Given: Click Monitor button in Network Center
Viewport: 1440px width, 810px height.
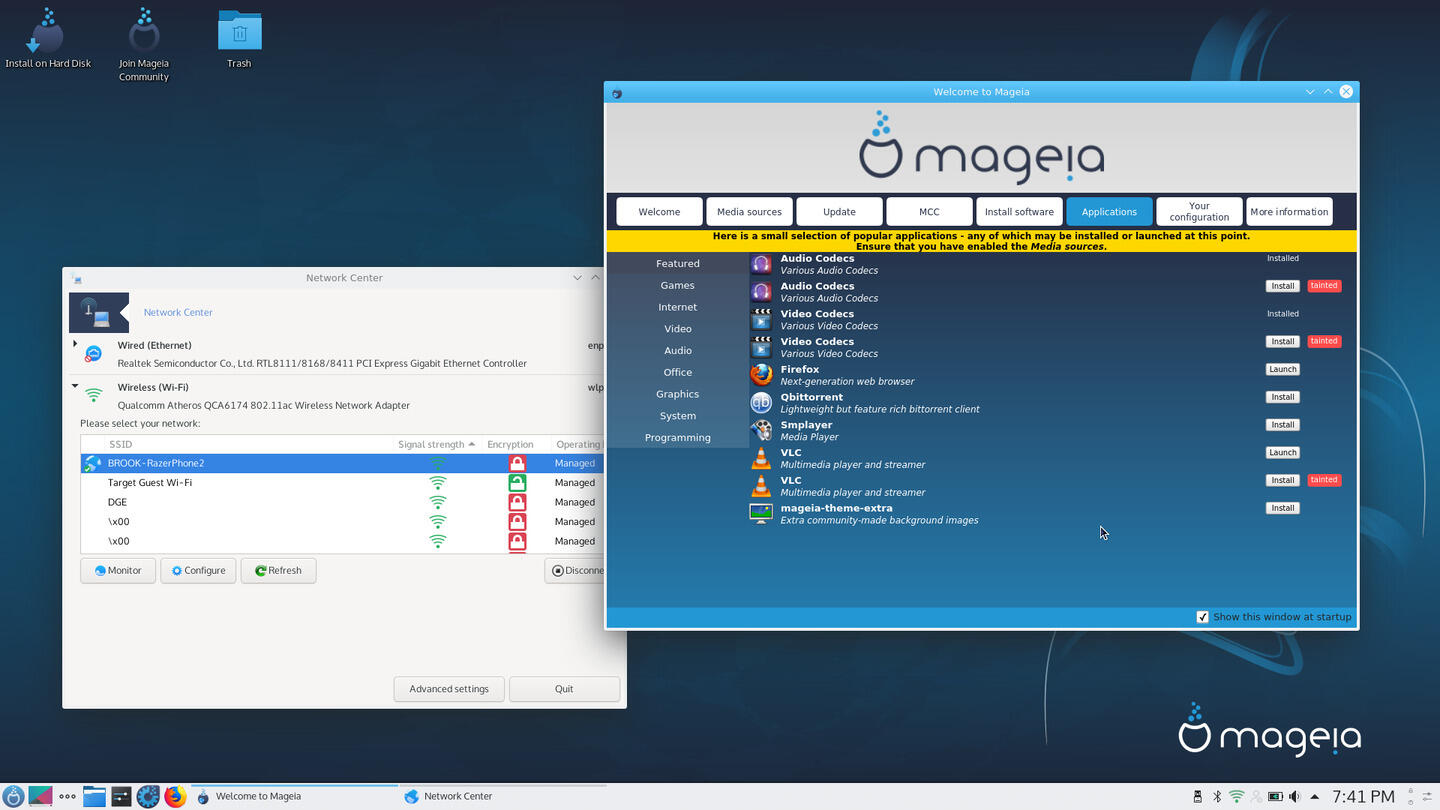Looking at the screenshot, I should [x=118, y=570].
